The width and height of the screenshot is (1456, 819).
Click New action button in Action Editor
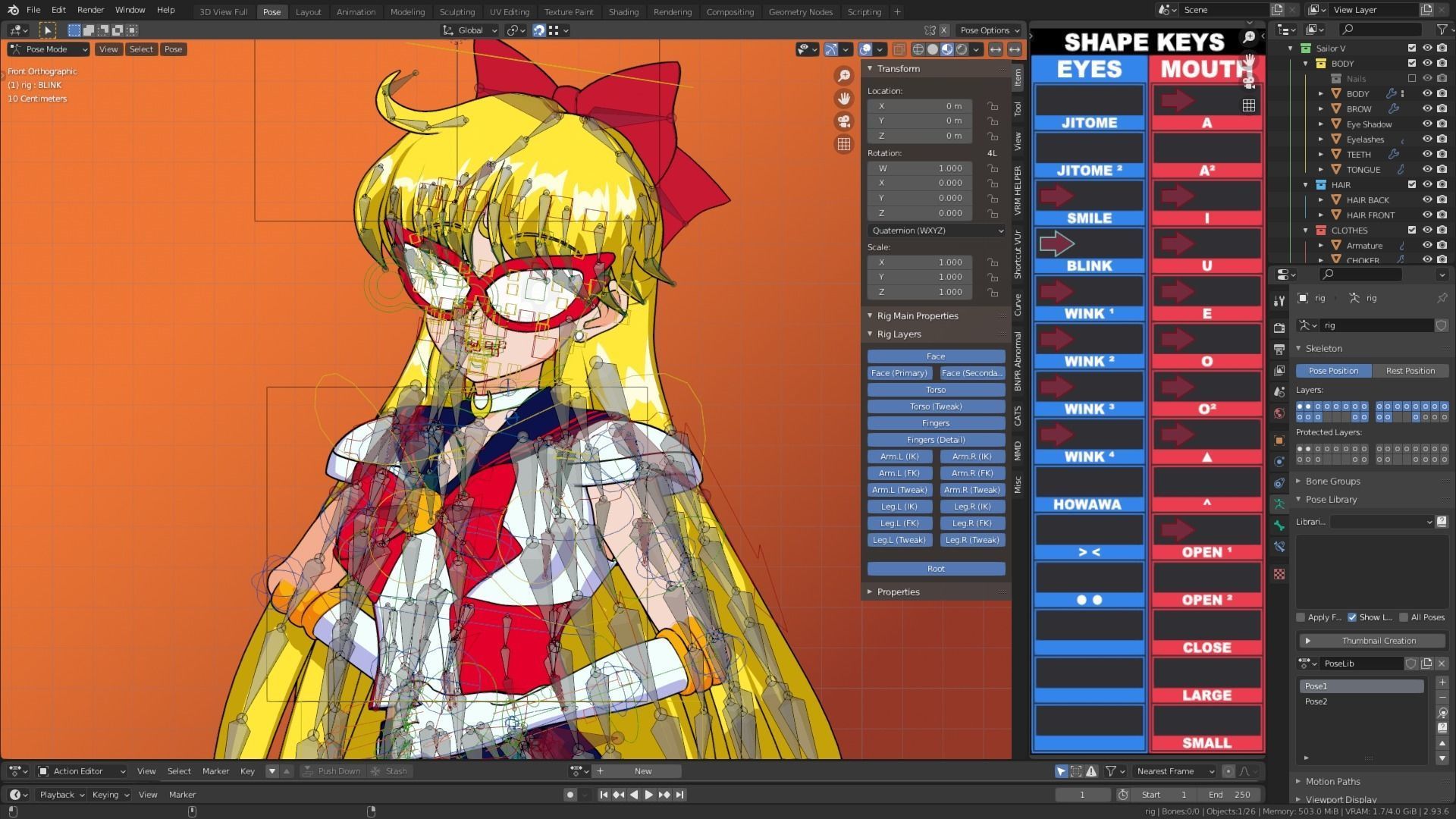point(643,771)
